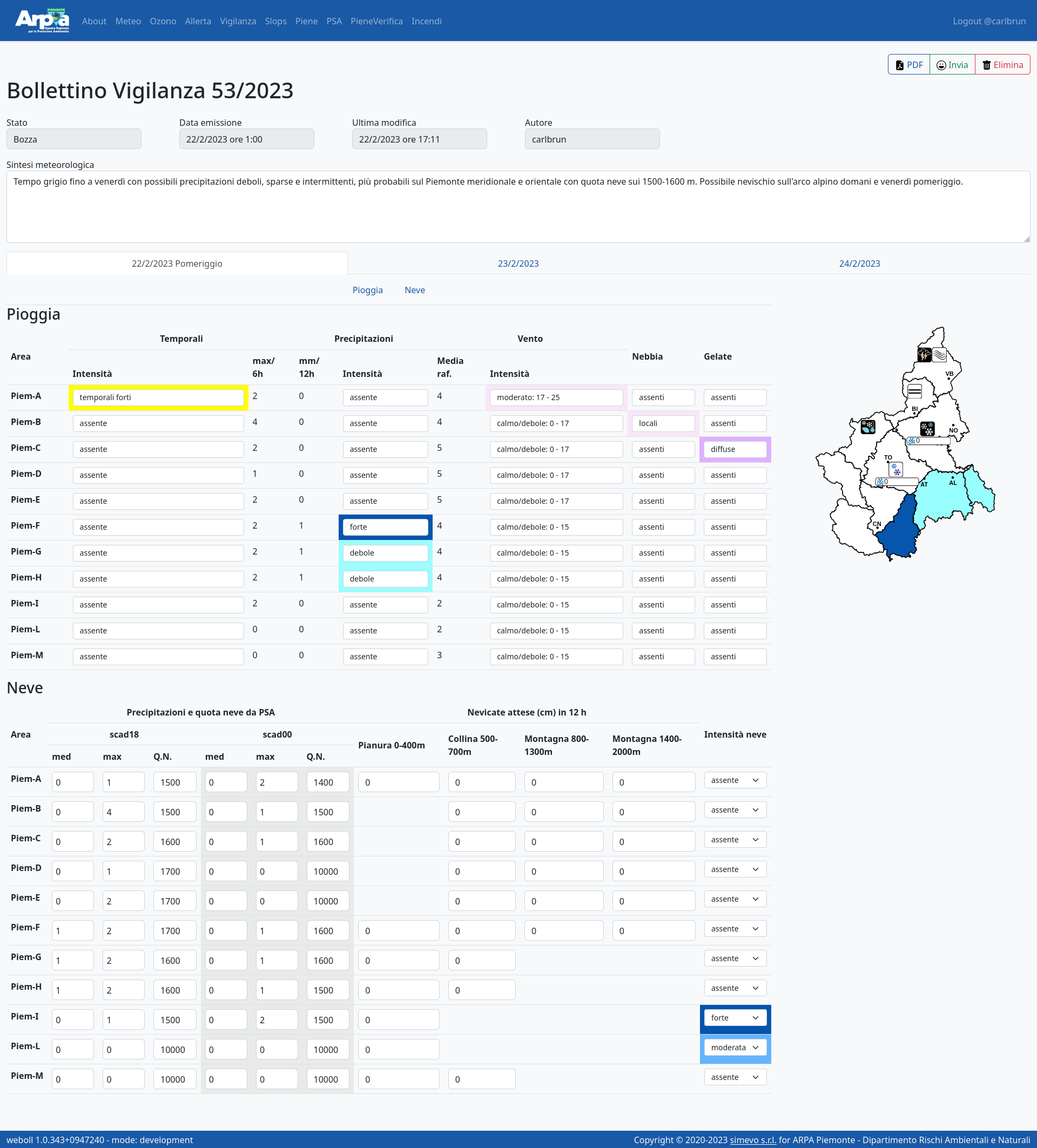Expand Piem-A snow intensity dropdown

click(735, 780)
